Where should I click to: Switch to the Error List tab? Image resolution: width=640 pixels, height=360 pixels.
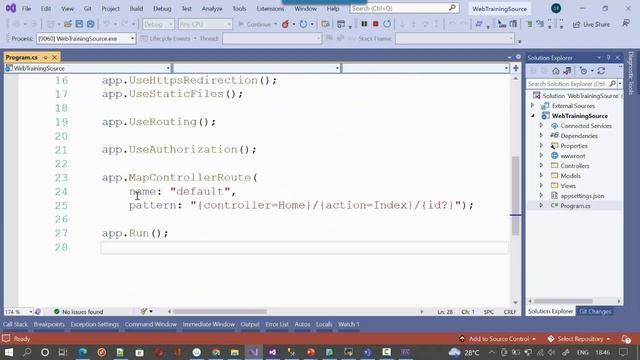pos(277,324)
